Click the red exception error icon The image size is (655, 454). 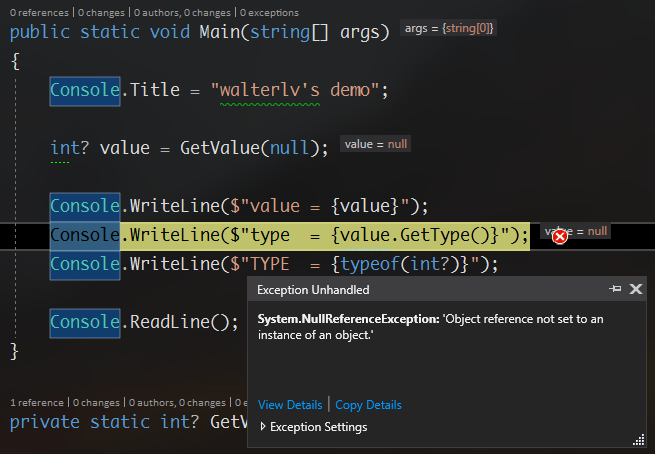click(560, 237)
